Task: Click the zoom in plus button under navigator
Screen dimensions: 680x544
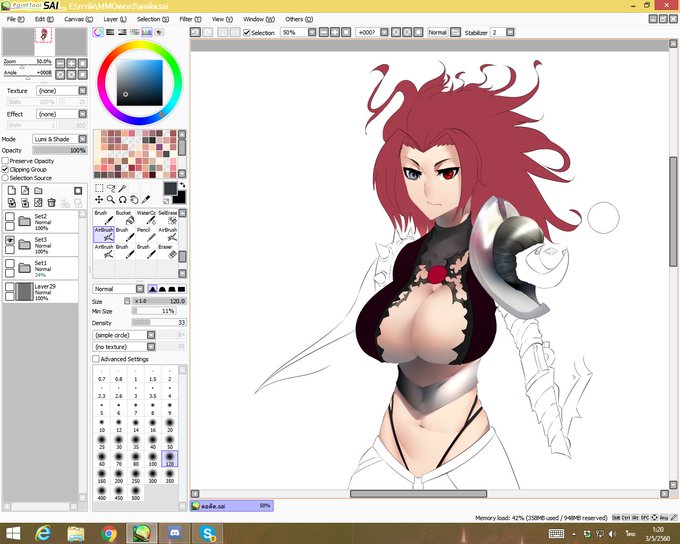Action: tap(71, 63)
